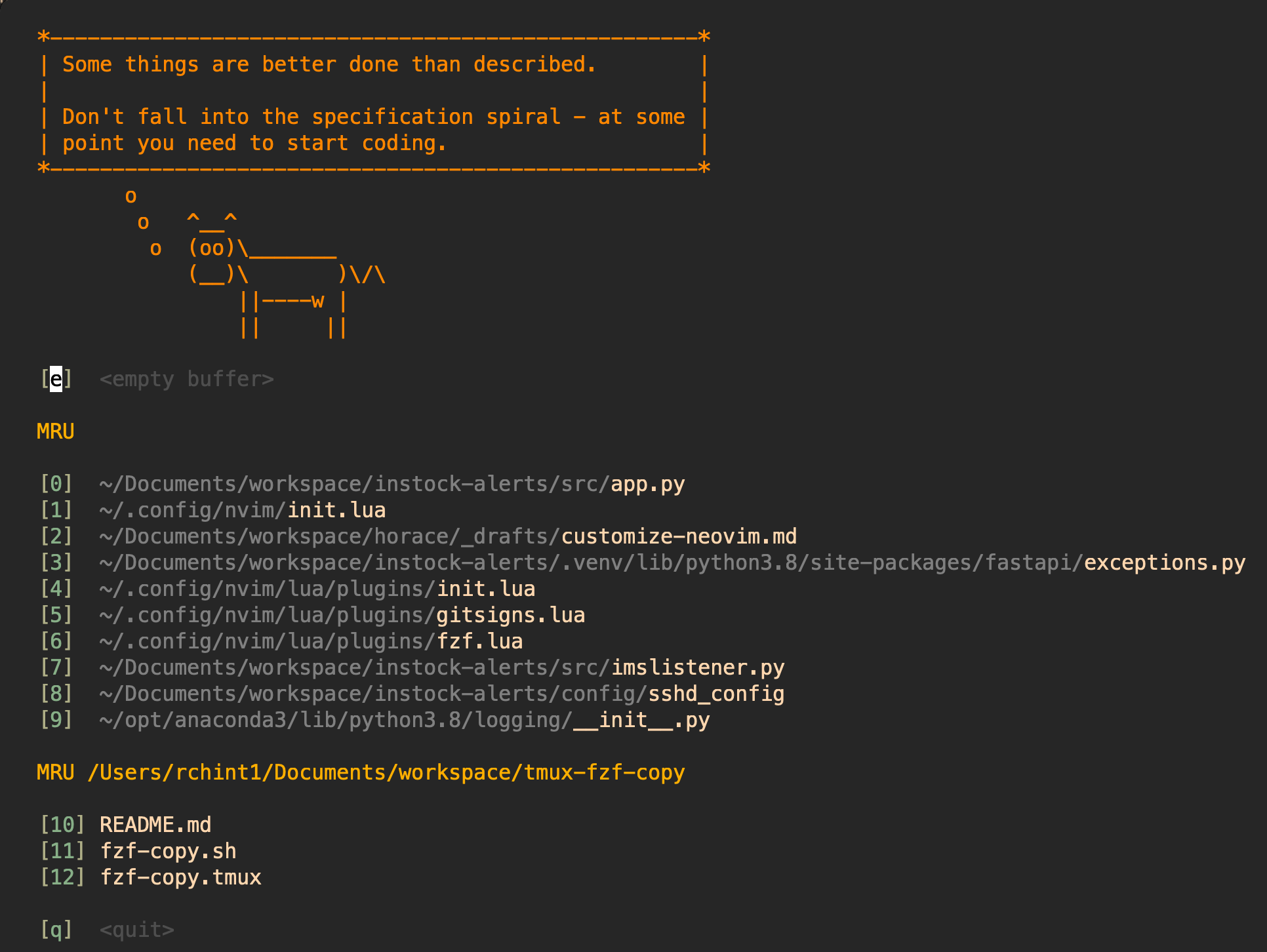Open fzf-copy.tmux file entry
This screenshot has width=1267, height=952.
point(151,877)
